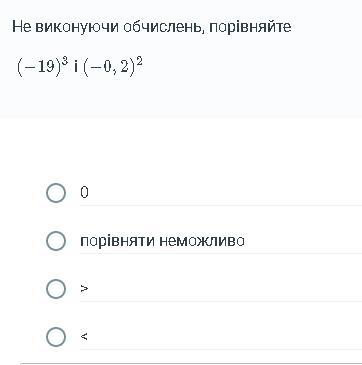Image resolution: width=362 pixels, height=365 pixels.
Task: Click the underline beneath the '>' option
Action: 221,301
